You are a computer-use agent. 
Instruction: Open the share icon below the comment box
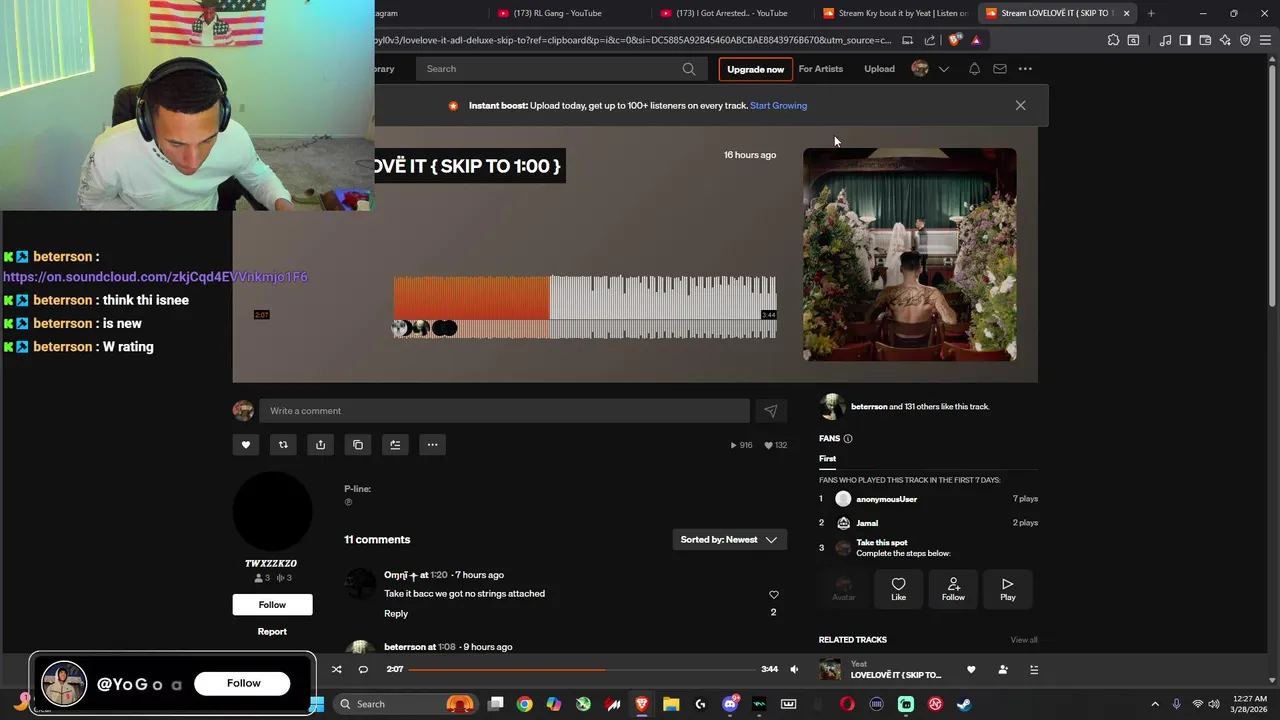320,445
